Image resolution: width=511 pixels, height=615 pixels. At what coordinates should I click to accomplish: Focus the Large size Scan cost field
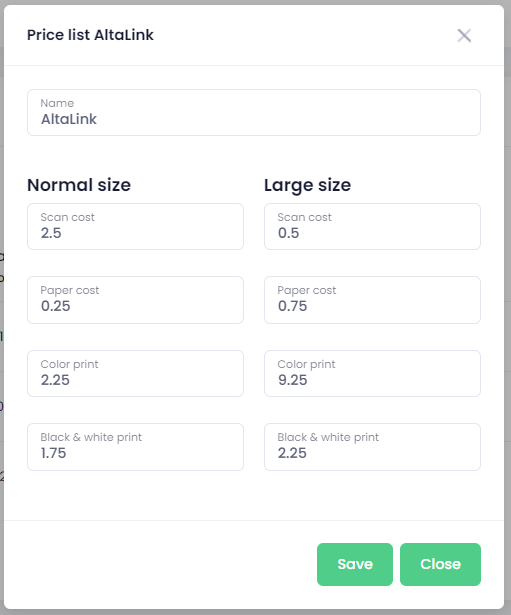[372, 226]
